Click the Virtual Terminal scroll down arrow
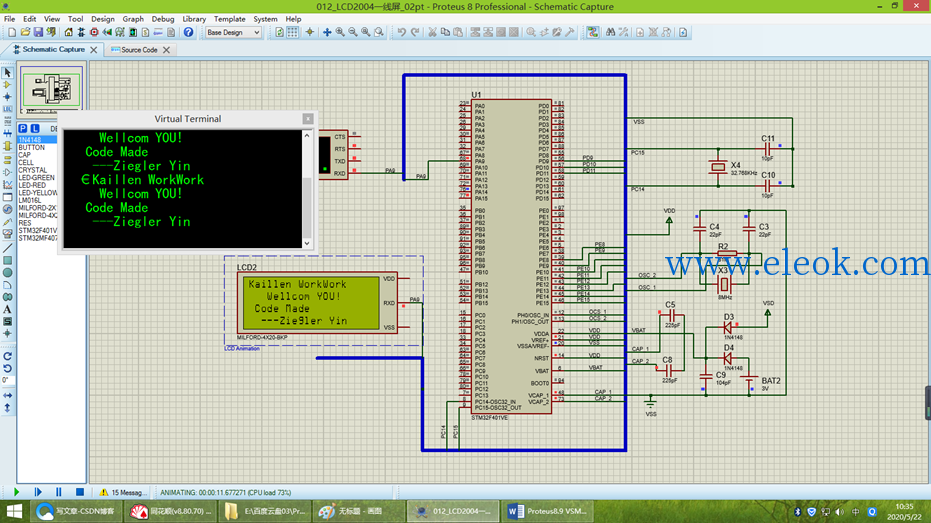The height and width of the screenshot is (523, 931). pos(307,243)
